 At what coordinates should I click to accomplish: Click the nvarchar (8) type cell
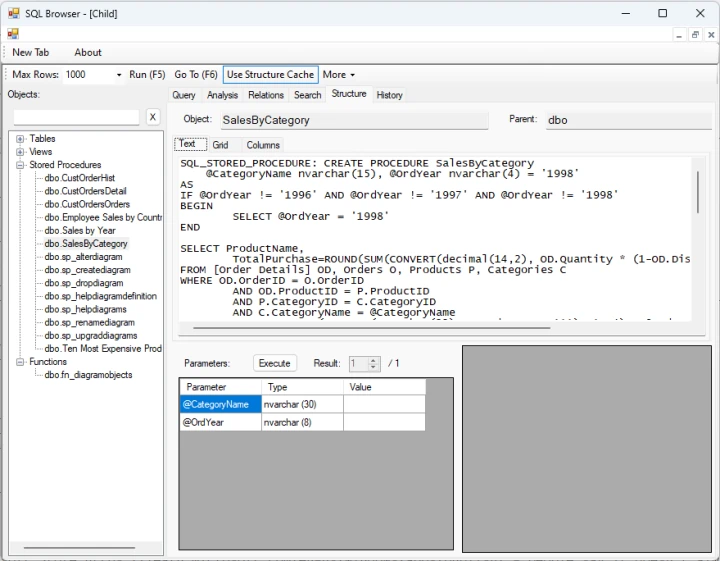coord(303,422)
